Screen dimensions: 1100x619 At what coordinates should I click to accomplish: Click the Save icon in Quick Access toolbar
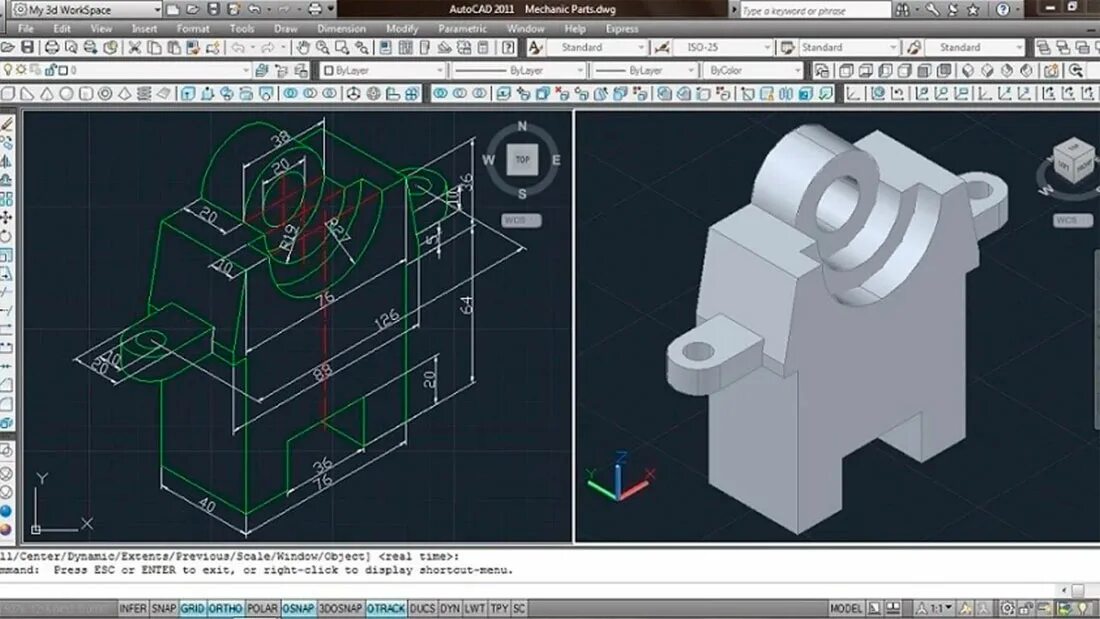(x=213, y=9)
